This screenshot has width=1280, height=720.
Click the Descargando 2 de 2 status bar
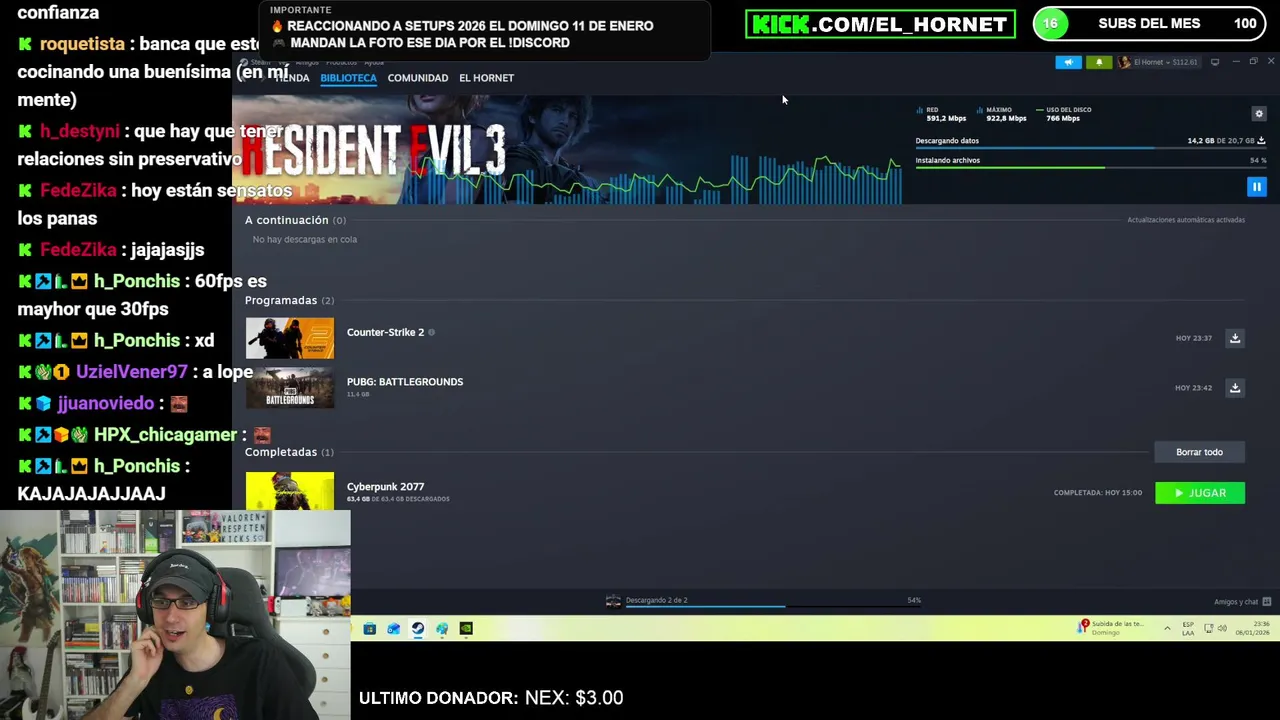click(x=763, y=601)
